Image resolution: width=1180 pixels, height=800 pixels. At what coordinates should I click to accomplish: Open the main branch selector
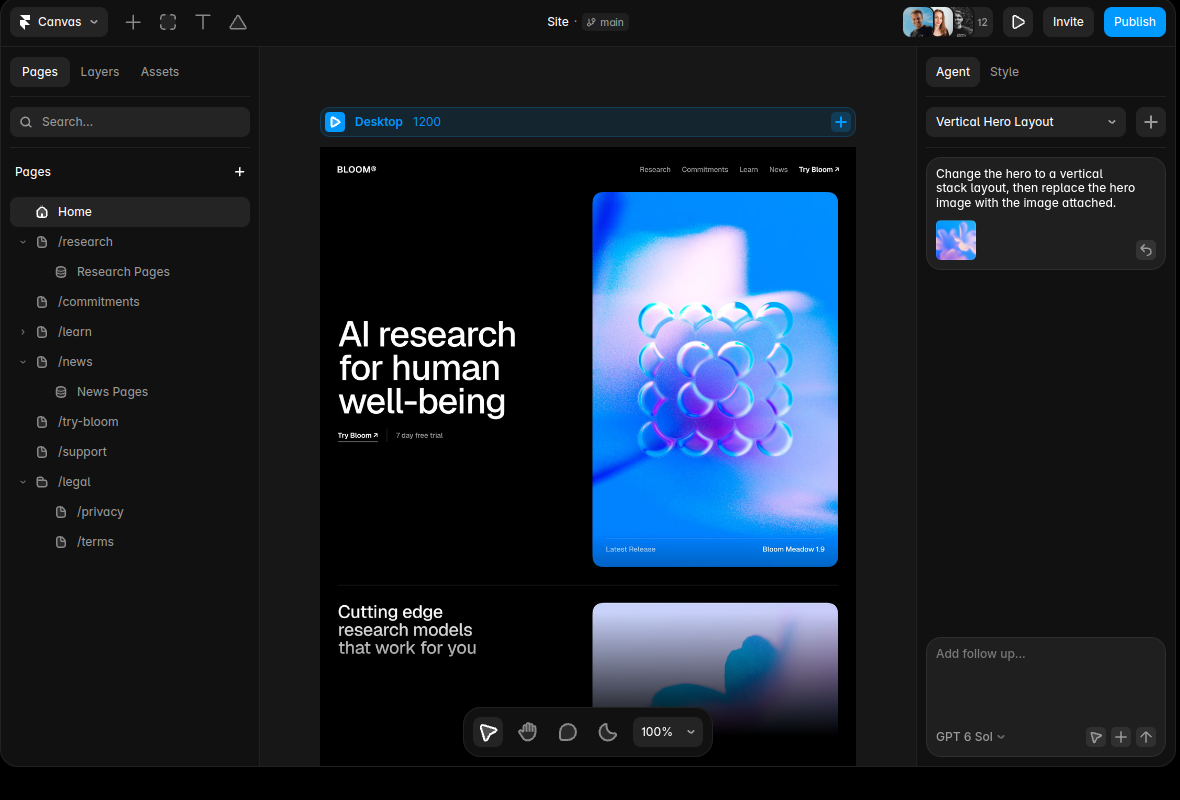[605, 22]
